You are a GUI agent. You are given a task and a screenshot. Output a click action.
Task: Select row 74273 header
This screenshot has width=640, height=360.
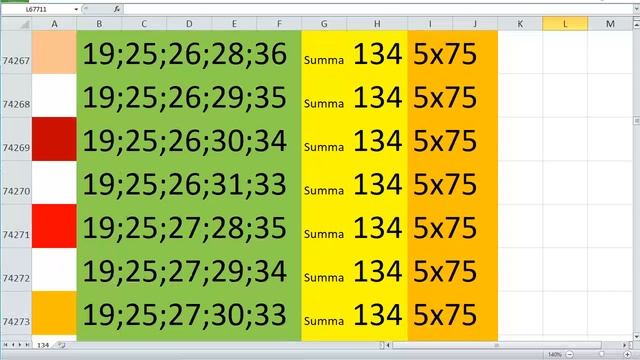[16, 313]
